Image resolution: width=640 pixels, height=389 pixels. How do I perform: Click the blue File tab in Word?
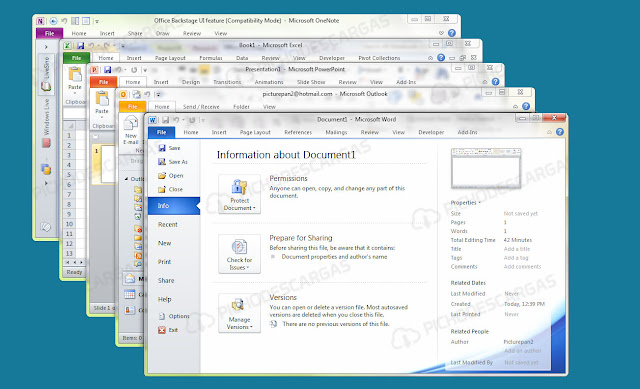point(162,132)
